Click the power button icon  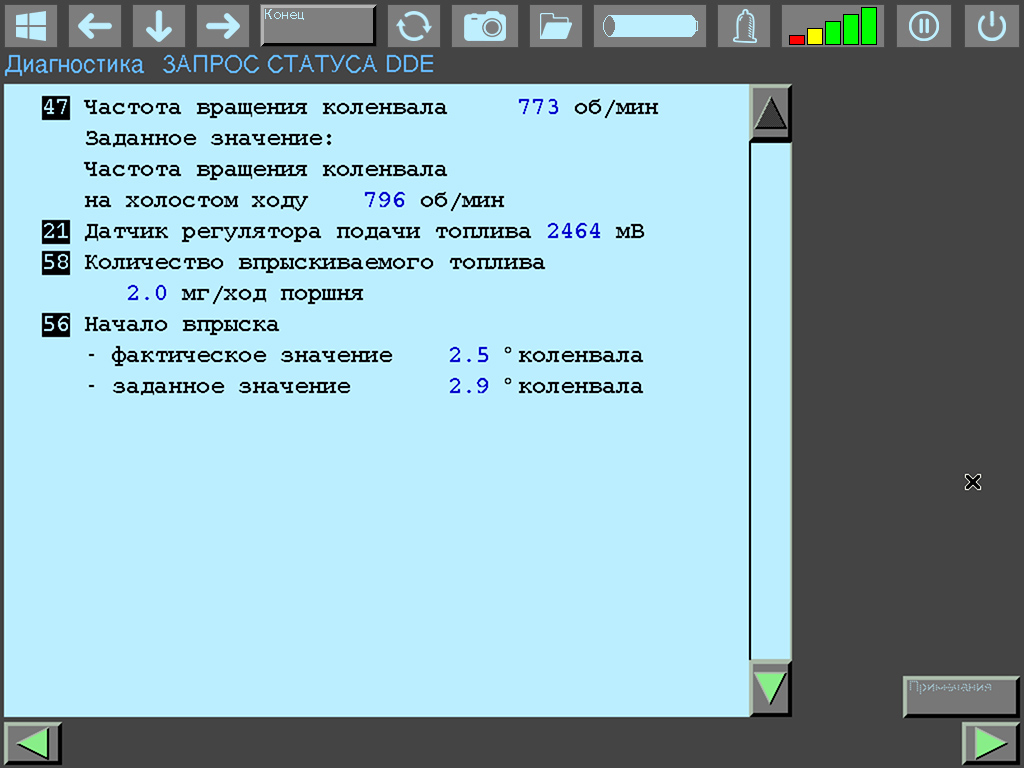(x=991, y=26)
